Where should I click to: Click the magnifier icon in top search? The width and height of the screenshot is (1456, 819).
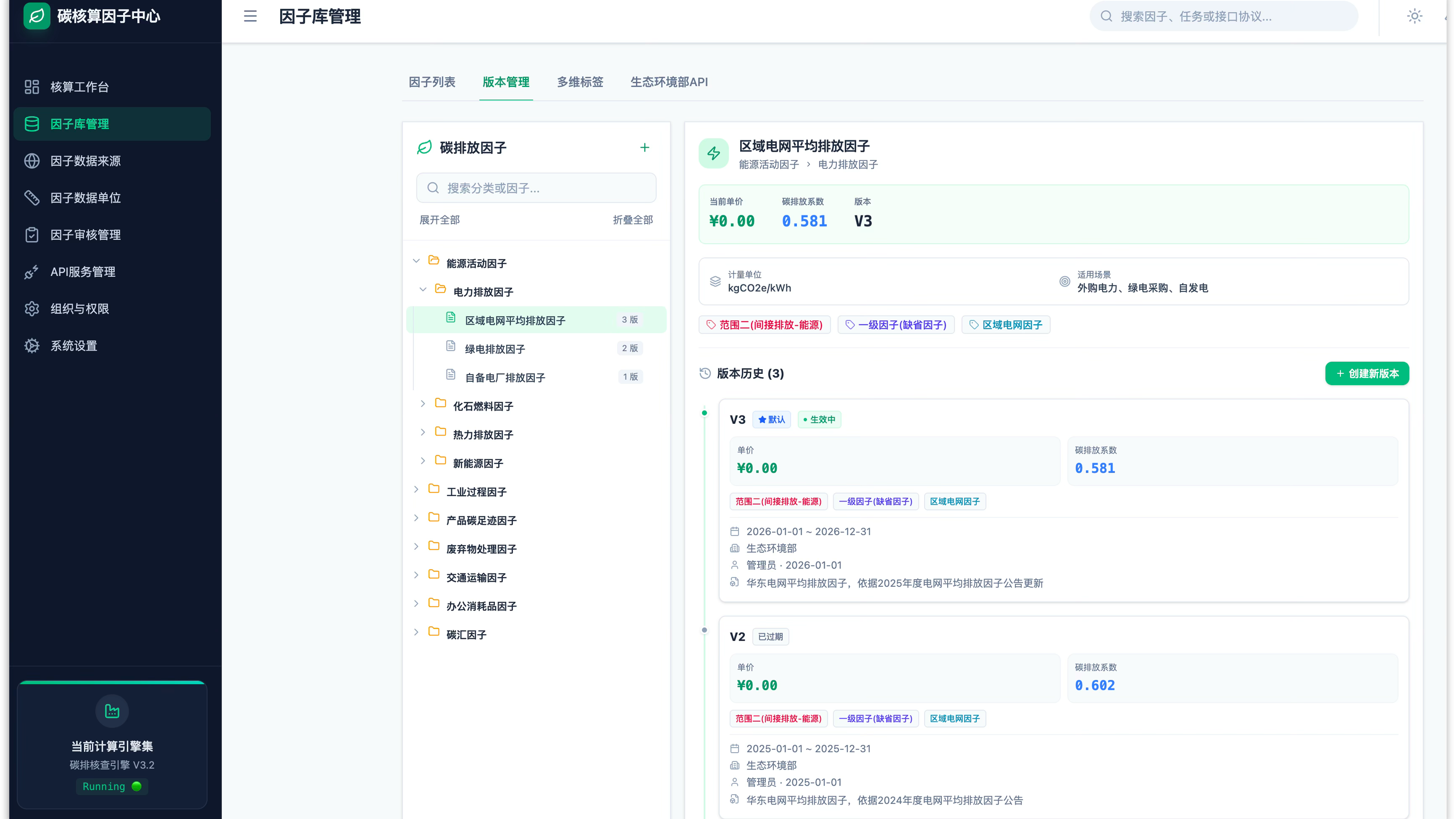click(1106, 16)
